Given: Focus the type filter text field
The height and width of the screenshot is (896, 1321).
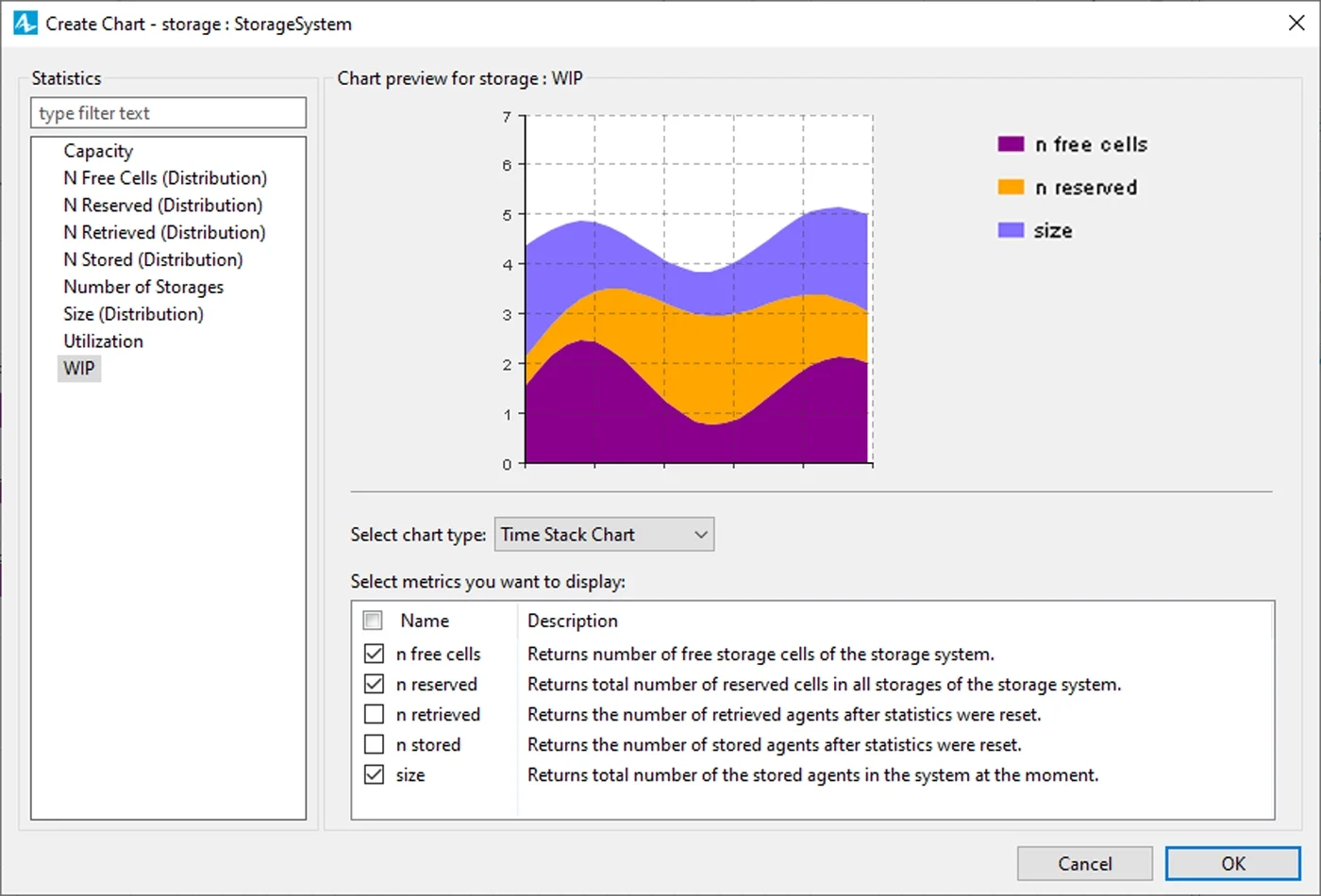Looking at the screenshot, I should point(168,113).
